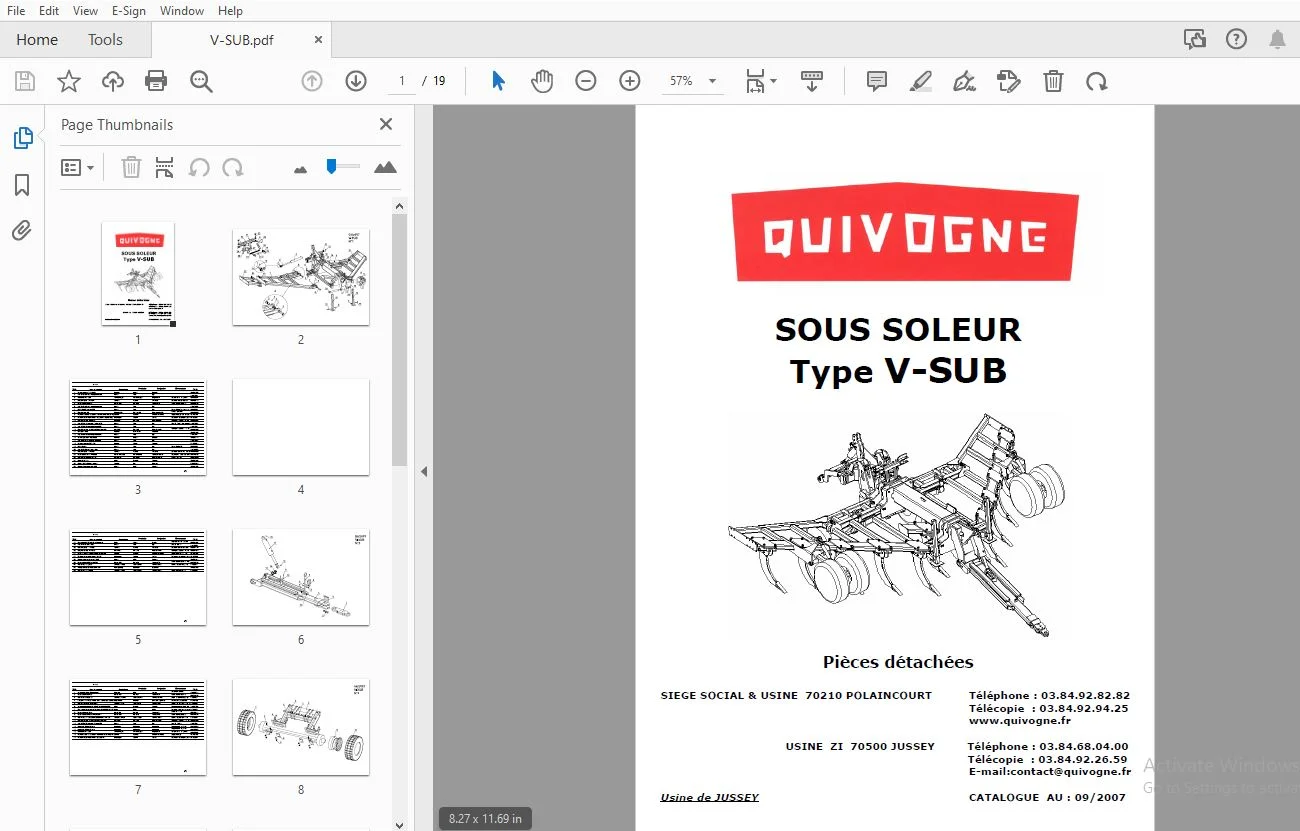Go to next page arrow
Viewport: 1300px width, 831px height.
(x=356, y=81)
